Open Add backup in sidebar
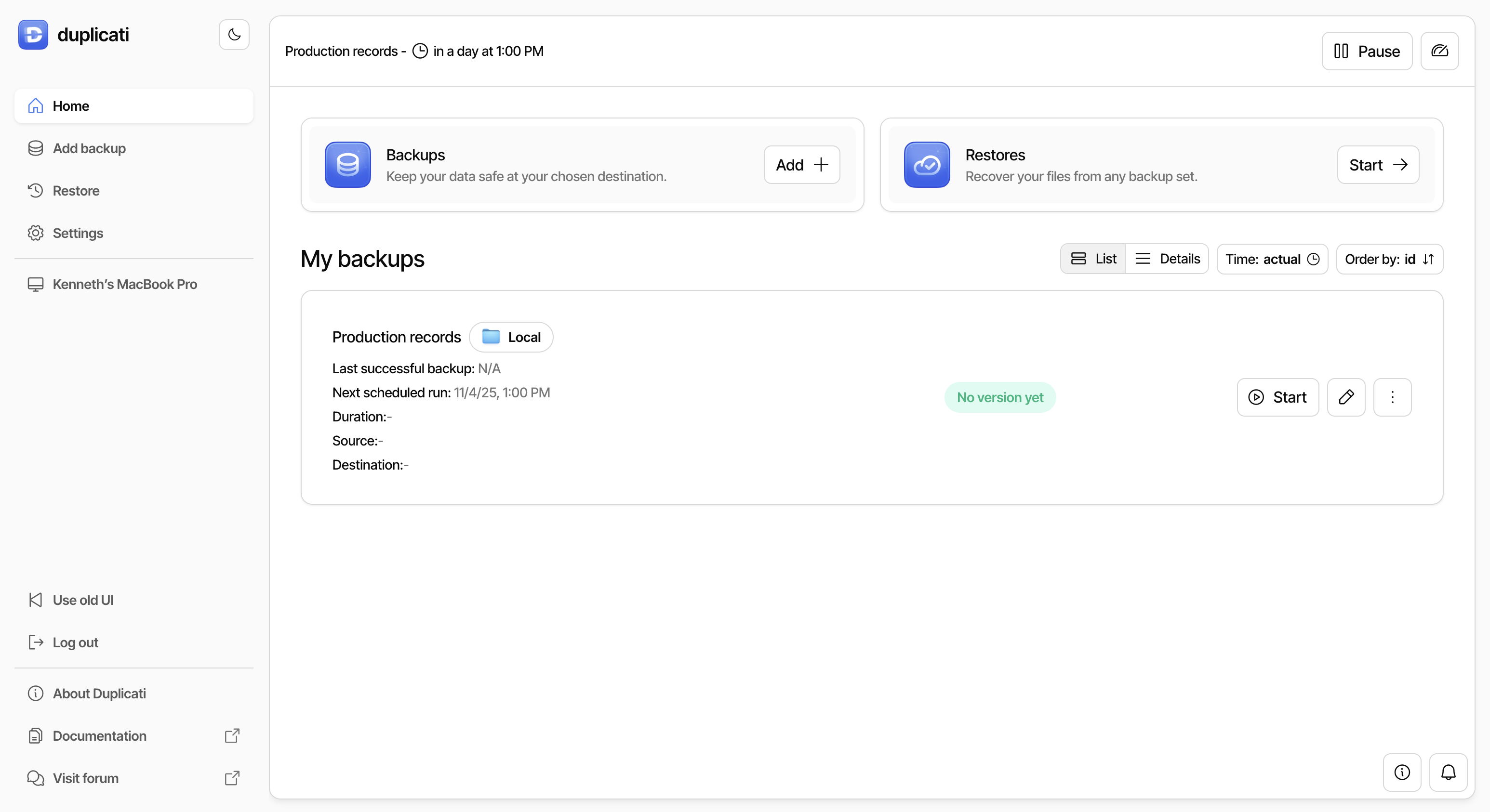The width and height of the screenshot is (1490, 812). (x=89, y=148)
